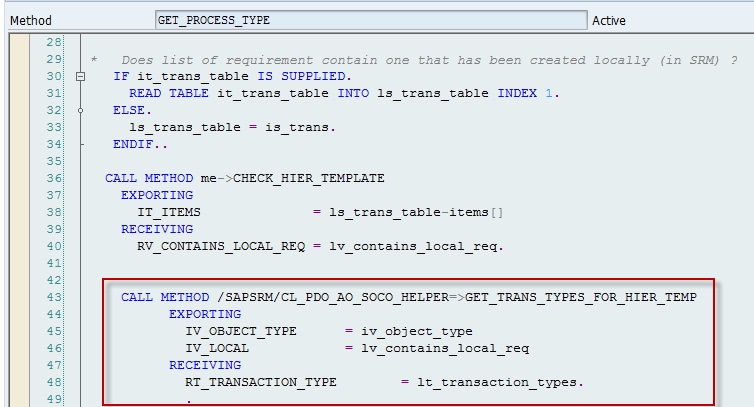Click EXPORTING keyword on line 37
Image resolution: width=754 pixels, height=407 pixels.
pos(157,195)
